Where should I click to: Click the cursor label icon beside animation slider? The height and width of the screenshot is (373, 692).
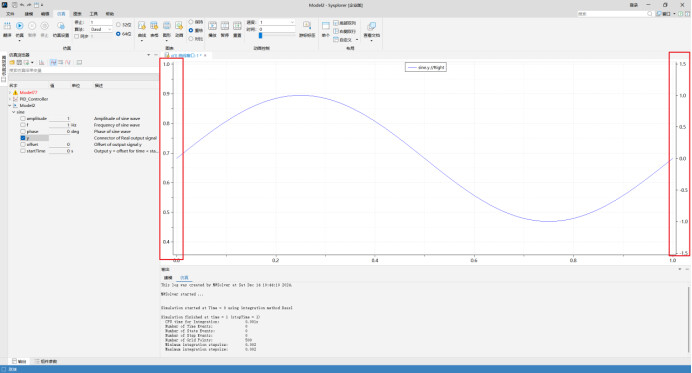tap(307, 25)
